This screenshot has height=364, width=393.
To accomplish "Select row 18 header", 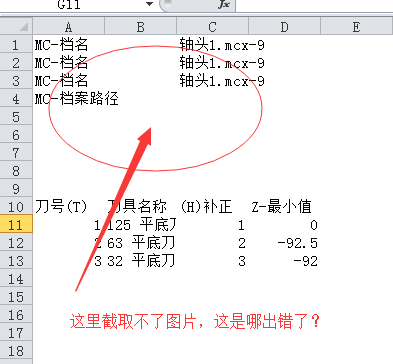I will click(16, 351).
